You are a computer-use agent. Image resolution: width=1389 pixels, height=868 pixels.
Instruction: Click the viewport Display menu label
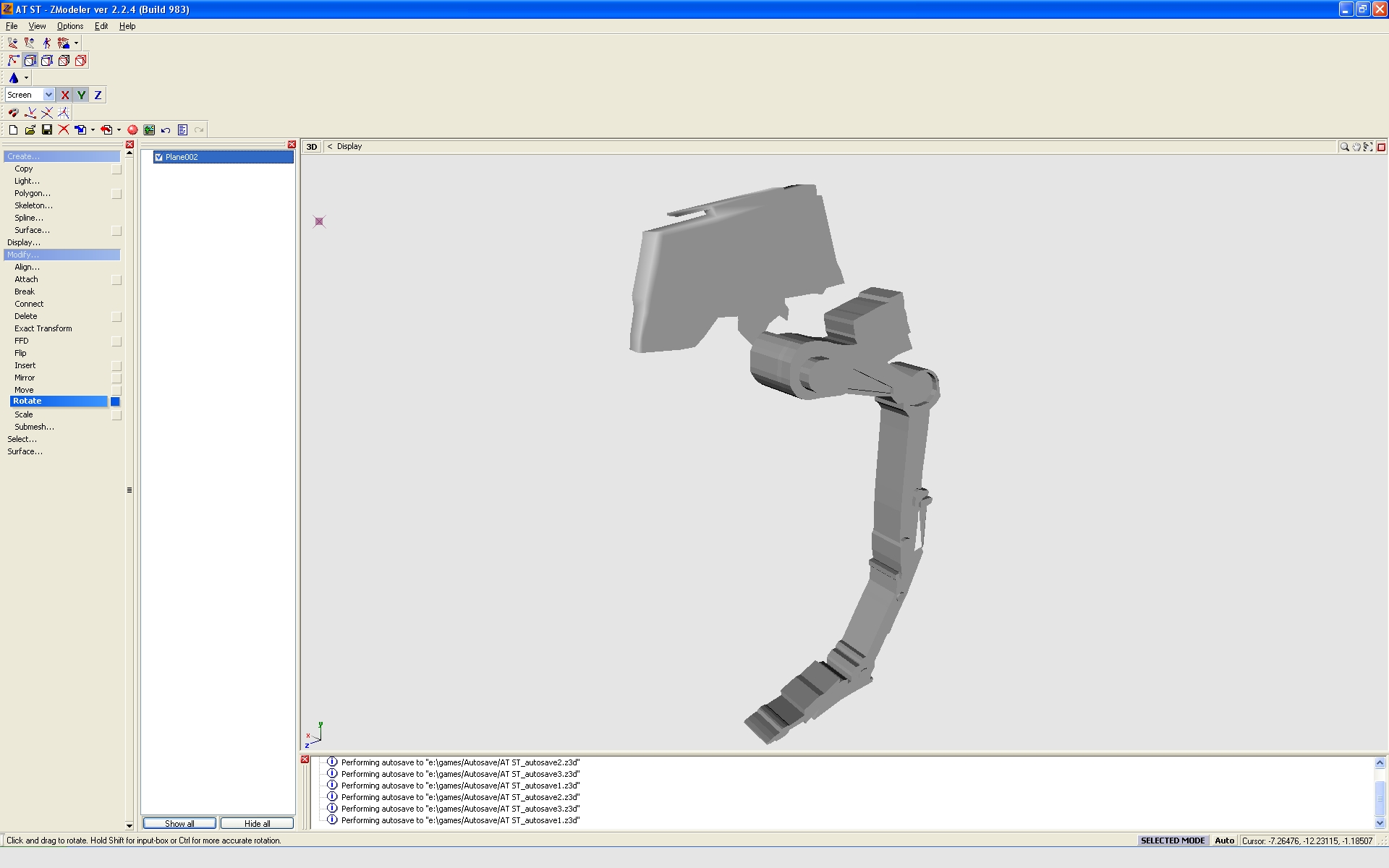[349, 146]
